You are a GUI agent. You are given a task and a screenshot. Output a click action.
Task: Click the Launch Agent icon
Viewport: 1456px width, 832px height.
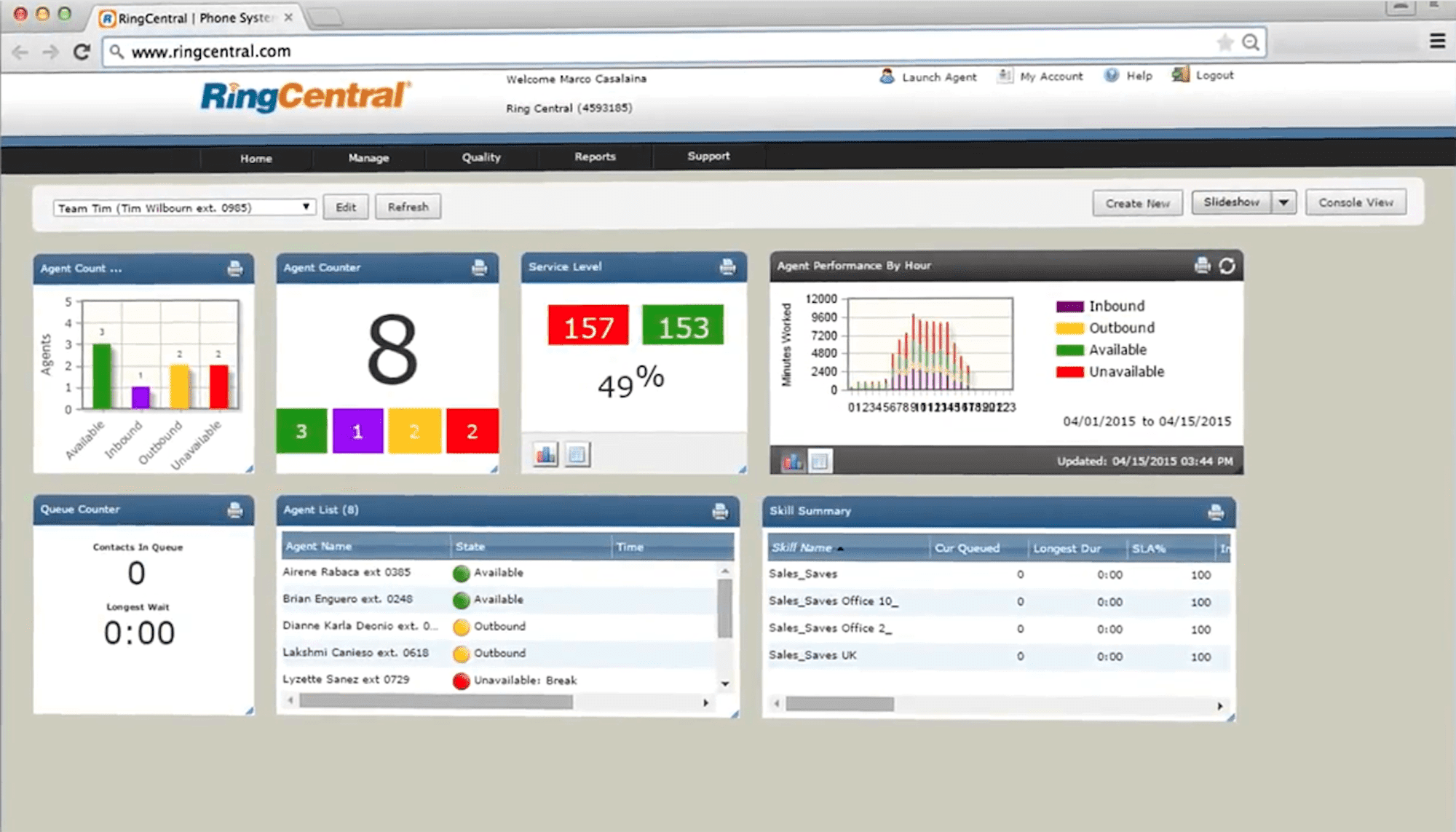click(x=887, y=76)
